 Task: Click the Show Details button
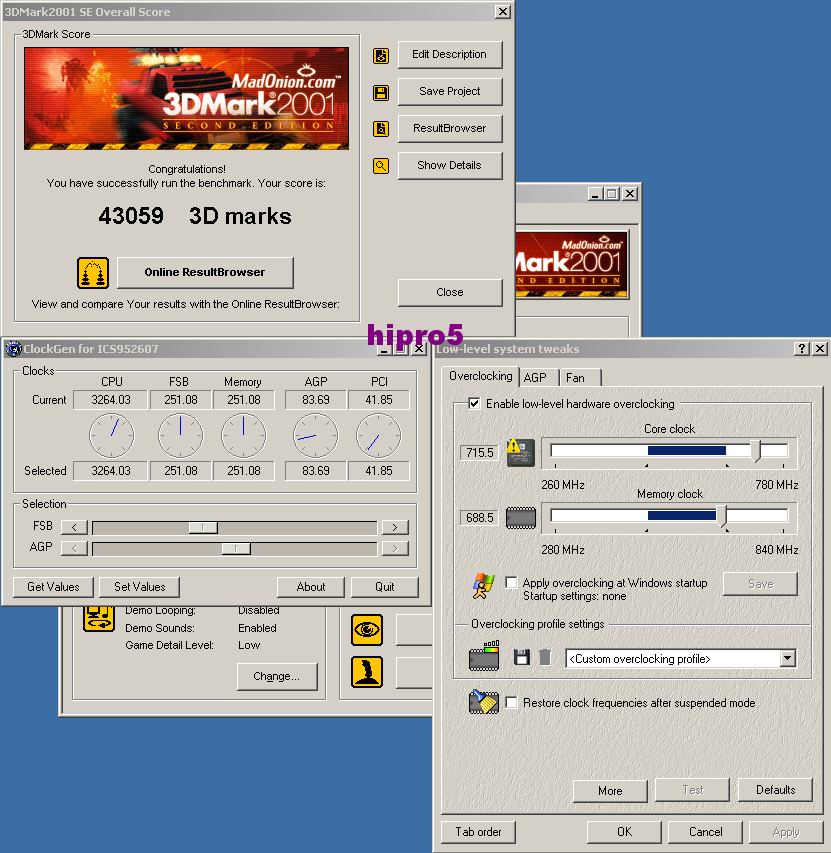point(449,165)
